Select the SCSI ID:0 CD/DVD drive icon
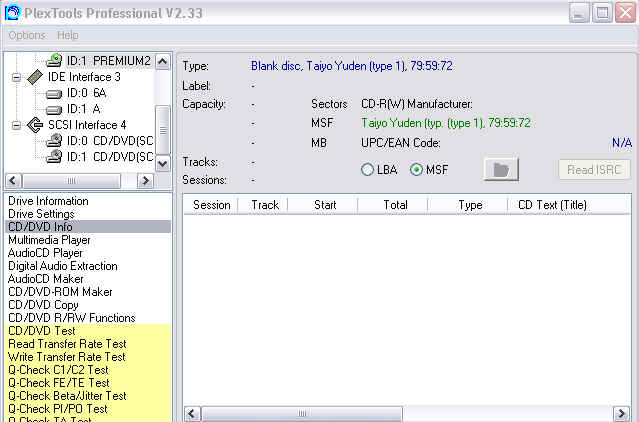The height and width of the screenshot is (422, 639). [54, 141]
